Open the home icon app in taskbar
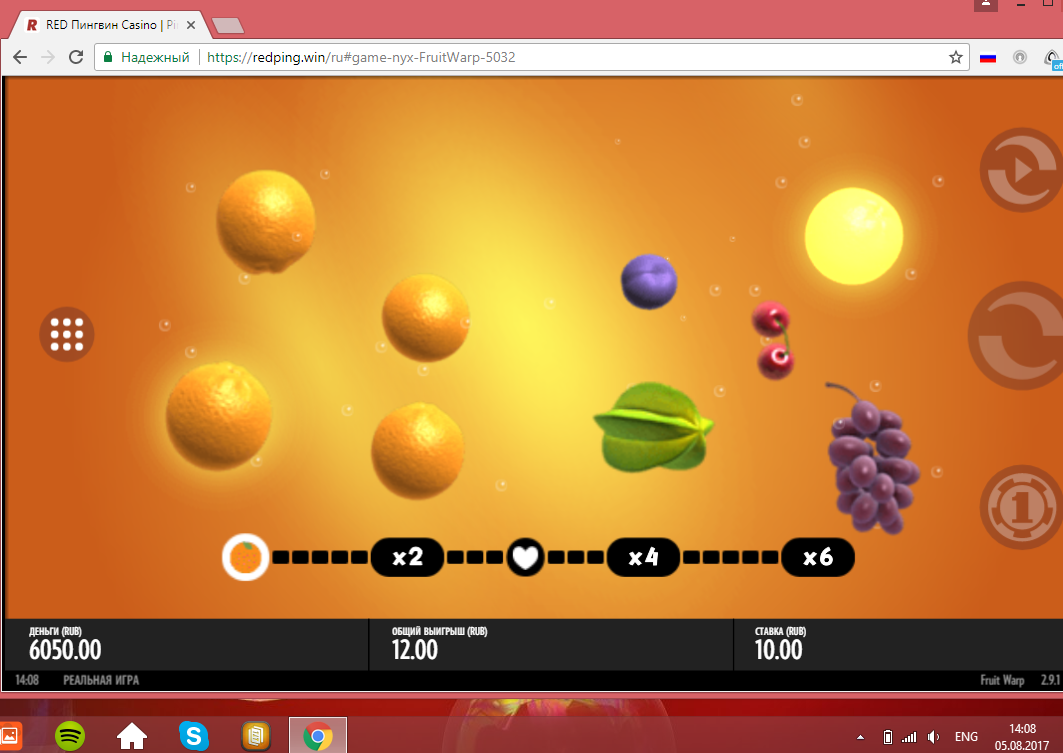The width and height of the screenshot is (1063, 753). click(132, 736)
